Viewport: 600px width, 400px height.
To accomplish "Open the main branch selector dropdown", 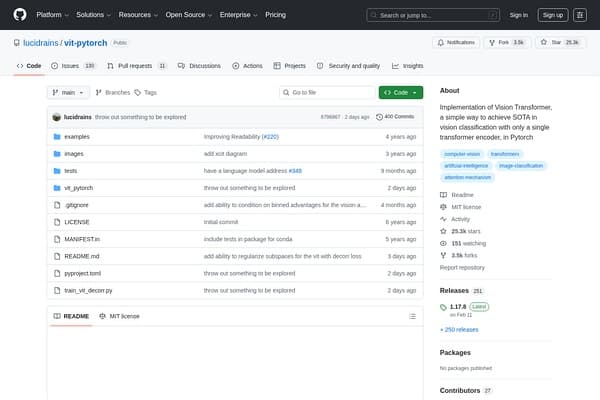I will (x=68, y=93).
